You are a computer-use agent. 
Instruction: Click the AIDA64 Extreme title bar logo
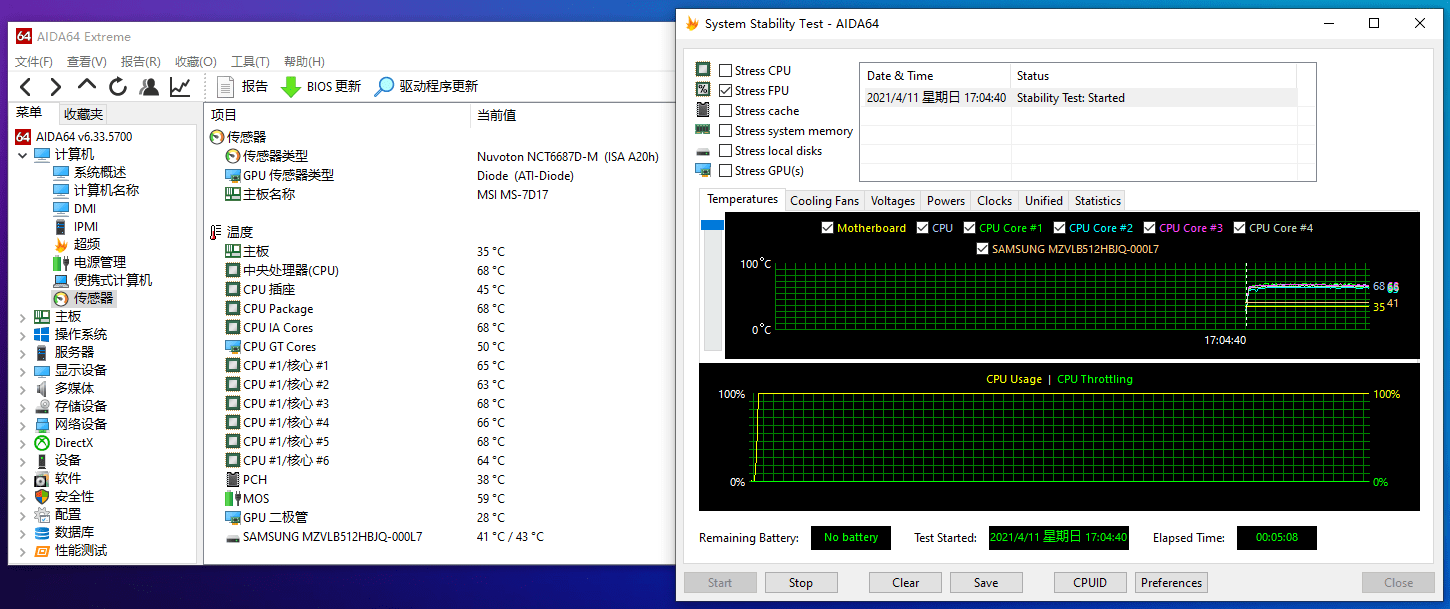click(24, 36)
